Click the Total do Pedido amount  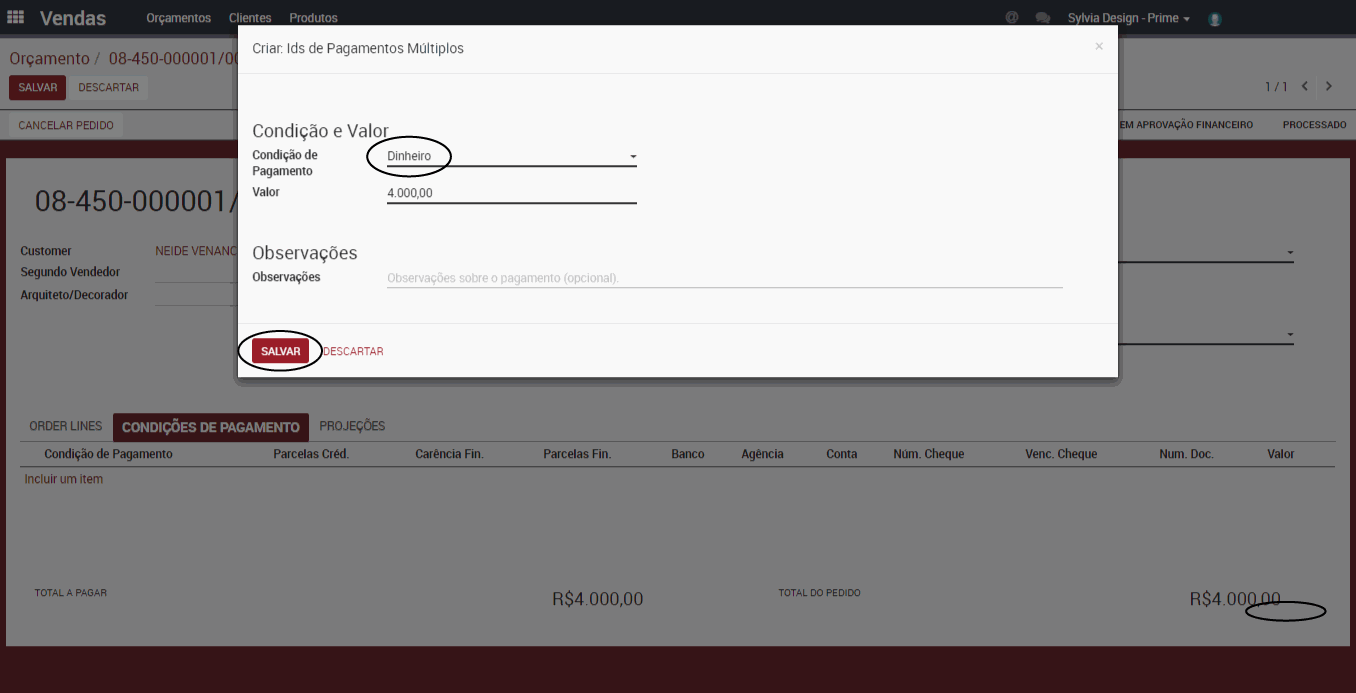pyautogui.click(x=1235, y=599)
